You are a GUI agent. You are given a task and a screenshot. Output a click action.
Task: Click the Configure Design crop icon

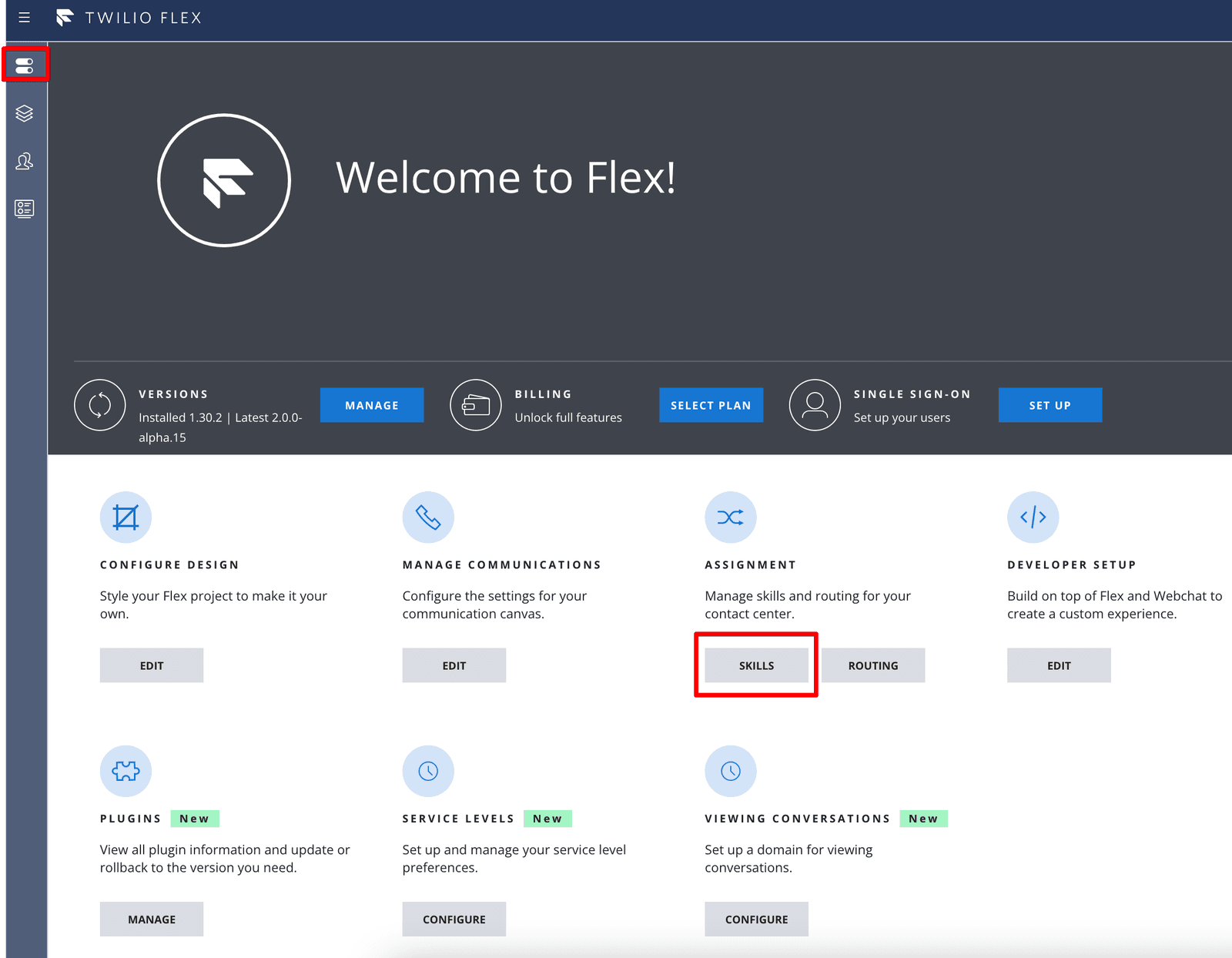pyautogui.click(x=126, y=517)
